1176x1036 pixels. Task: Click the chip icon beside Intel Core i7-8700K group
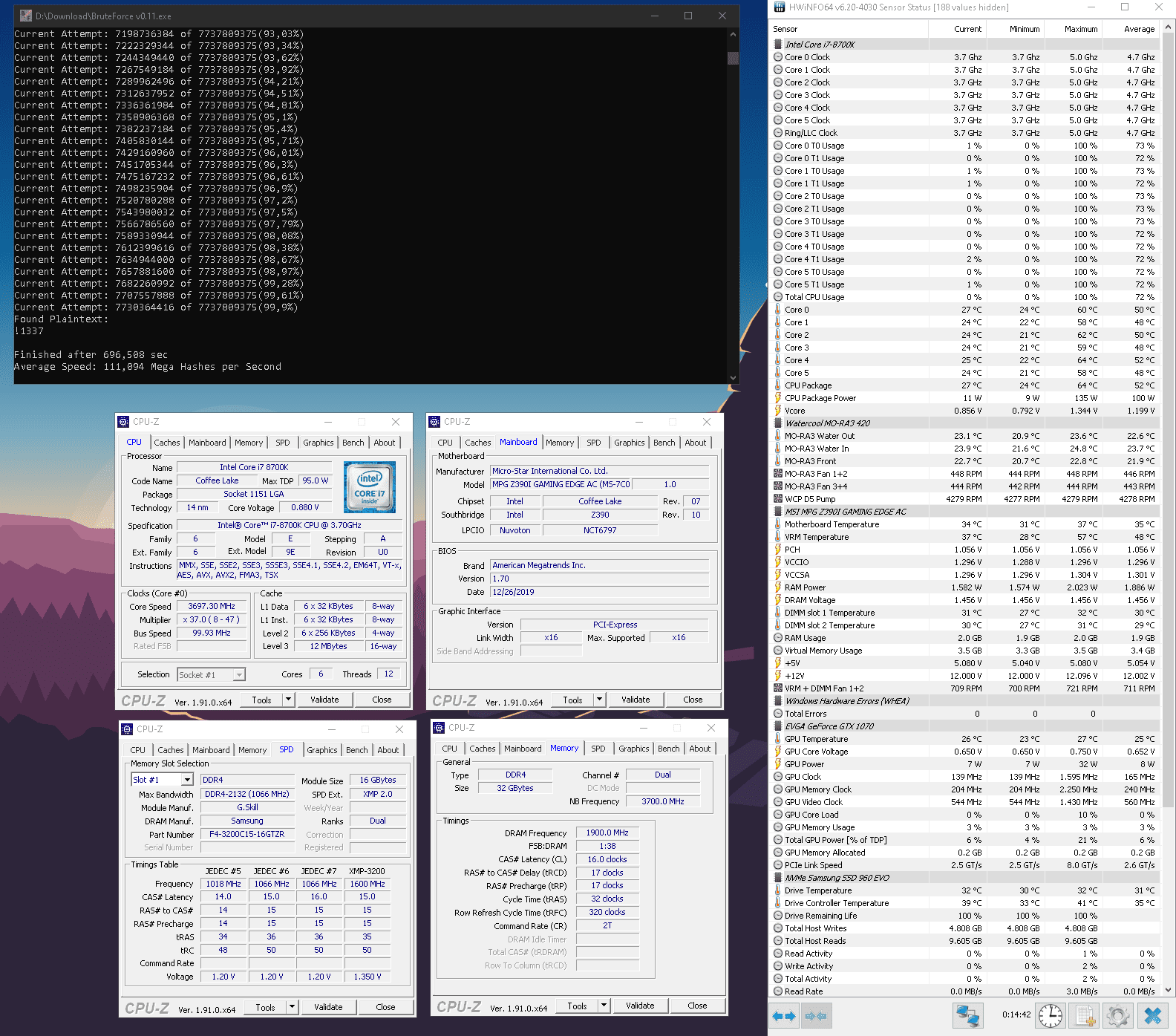pos(778,45)
